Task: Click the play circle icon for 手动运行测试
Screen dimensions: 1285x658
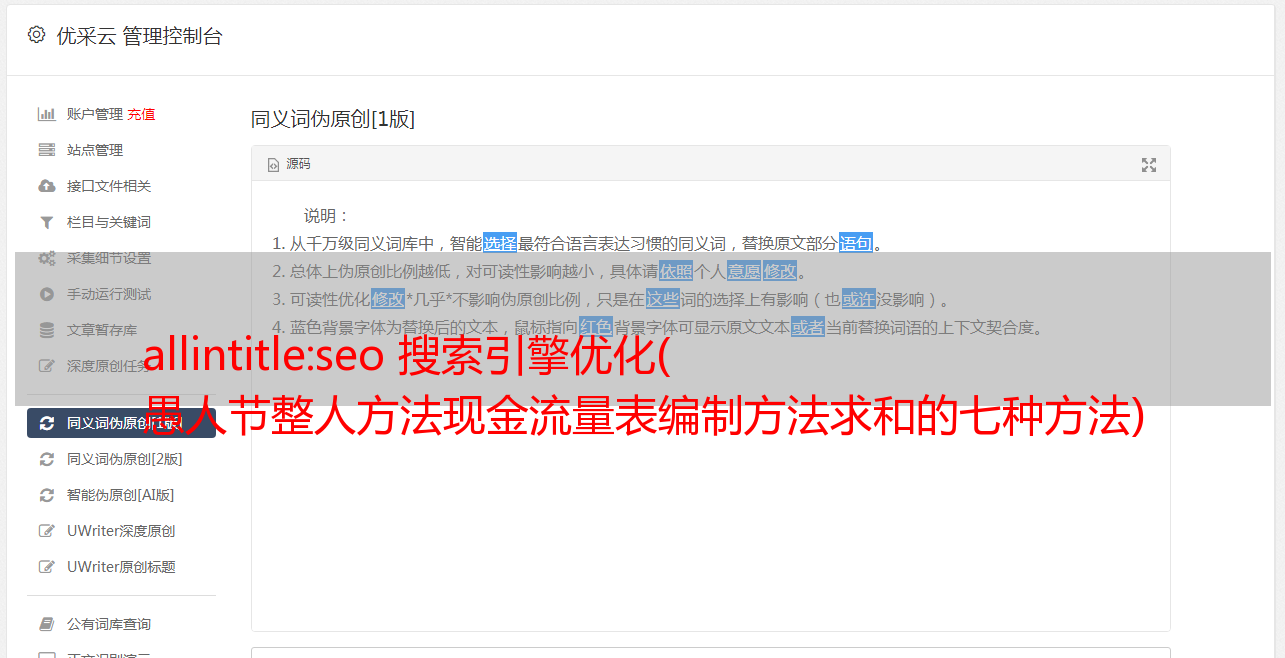Action: tap(46, 294)
